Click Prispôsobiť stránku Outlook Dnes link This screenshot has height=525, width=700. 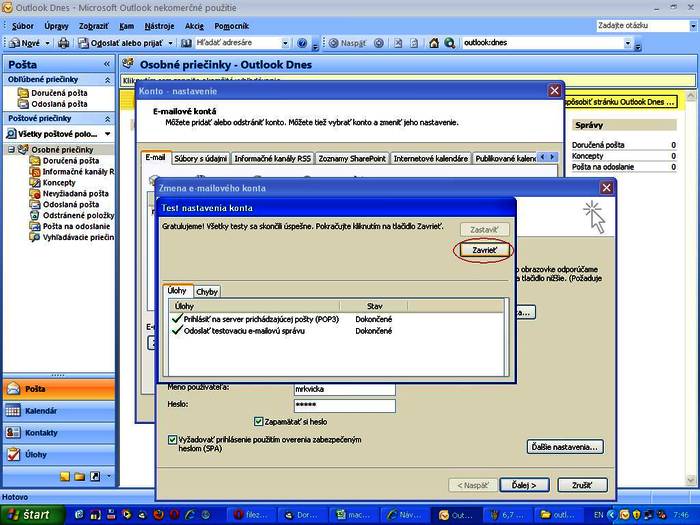click(x=621, y=102)
